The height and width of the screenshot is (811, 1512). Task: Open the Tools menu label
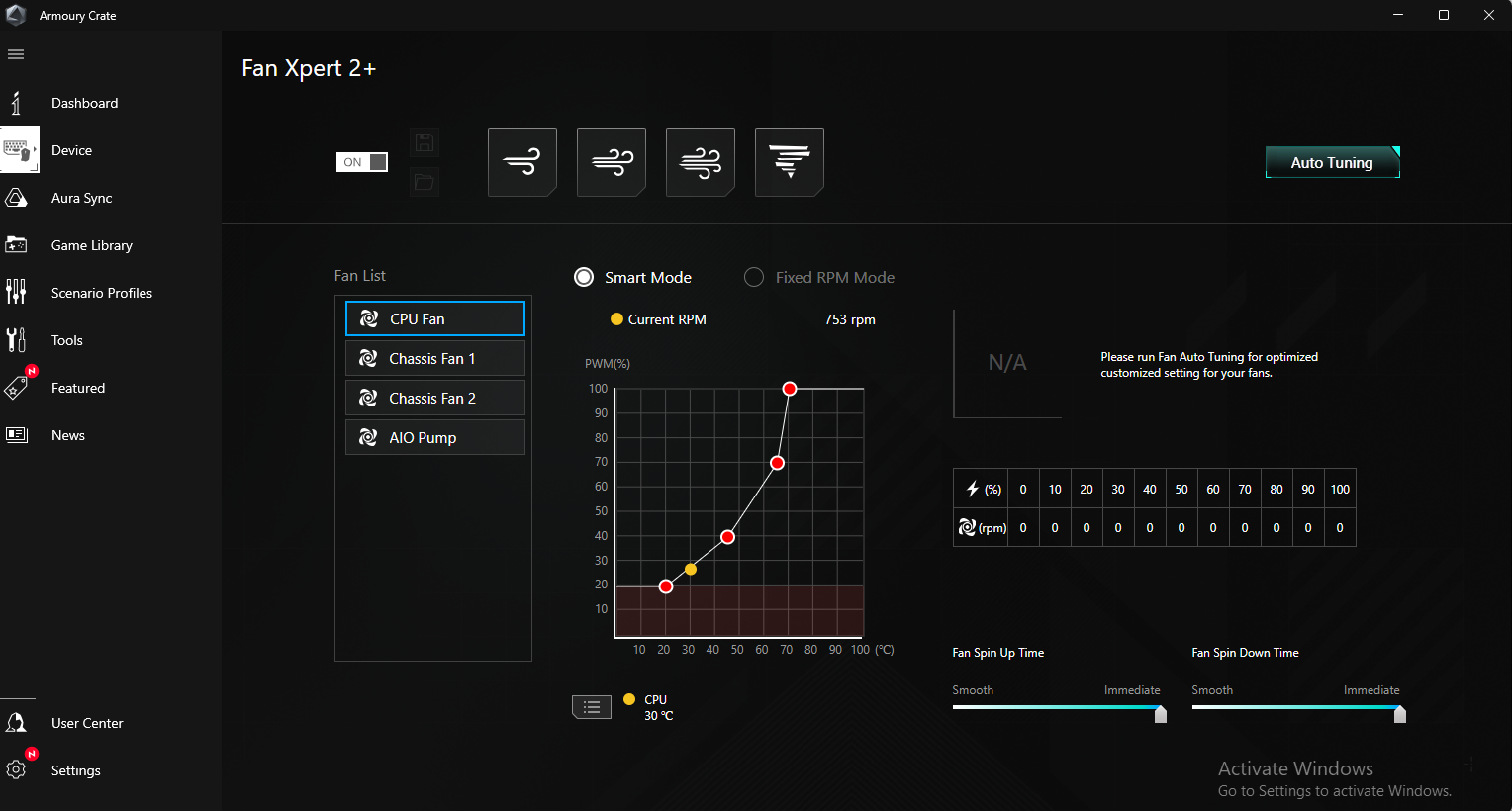point(67,340)
